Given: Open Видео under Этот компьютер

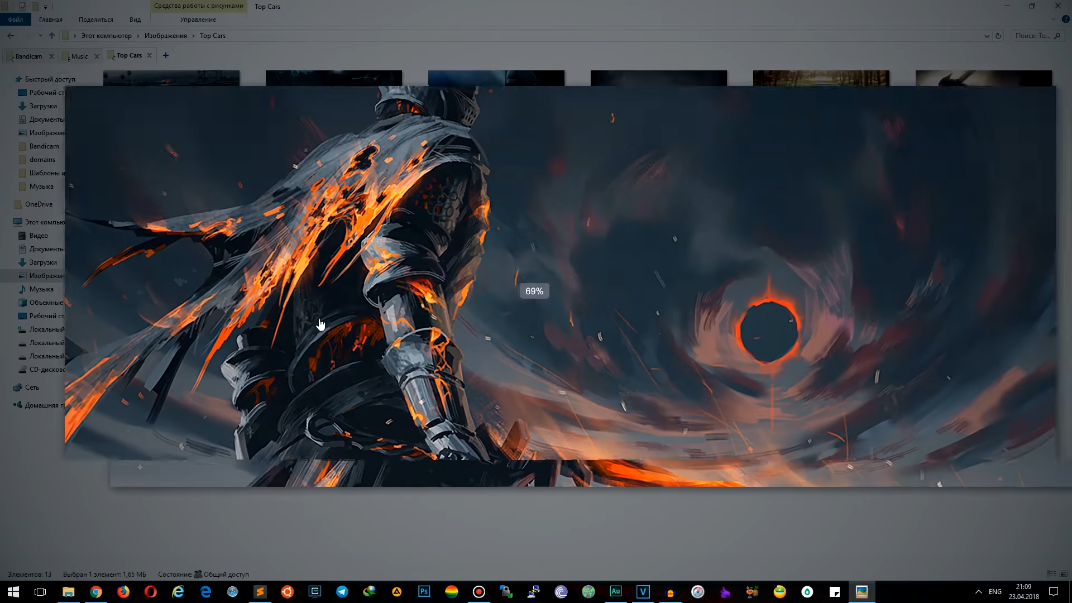Looking at the screenshot, I should point(33,235).
